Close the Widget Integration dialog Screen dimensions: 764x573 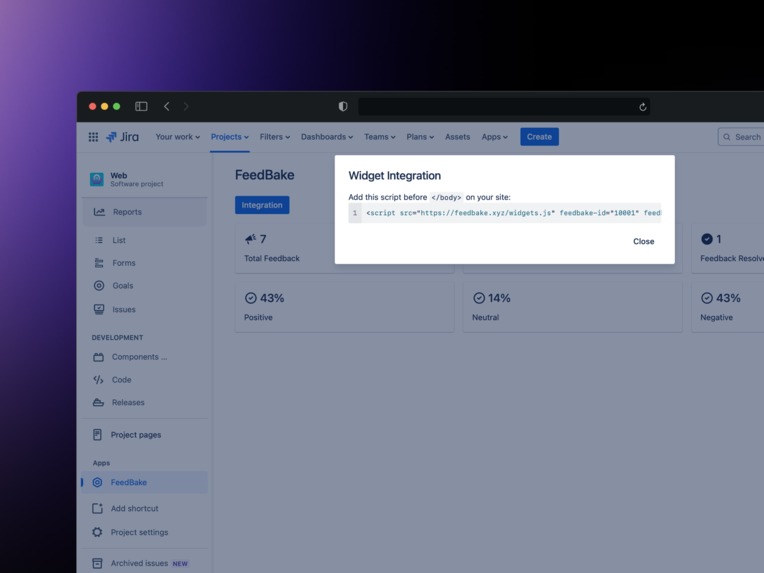[x=644, y=242]
